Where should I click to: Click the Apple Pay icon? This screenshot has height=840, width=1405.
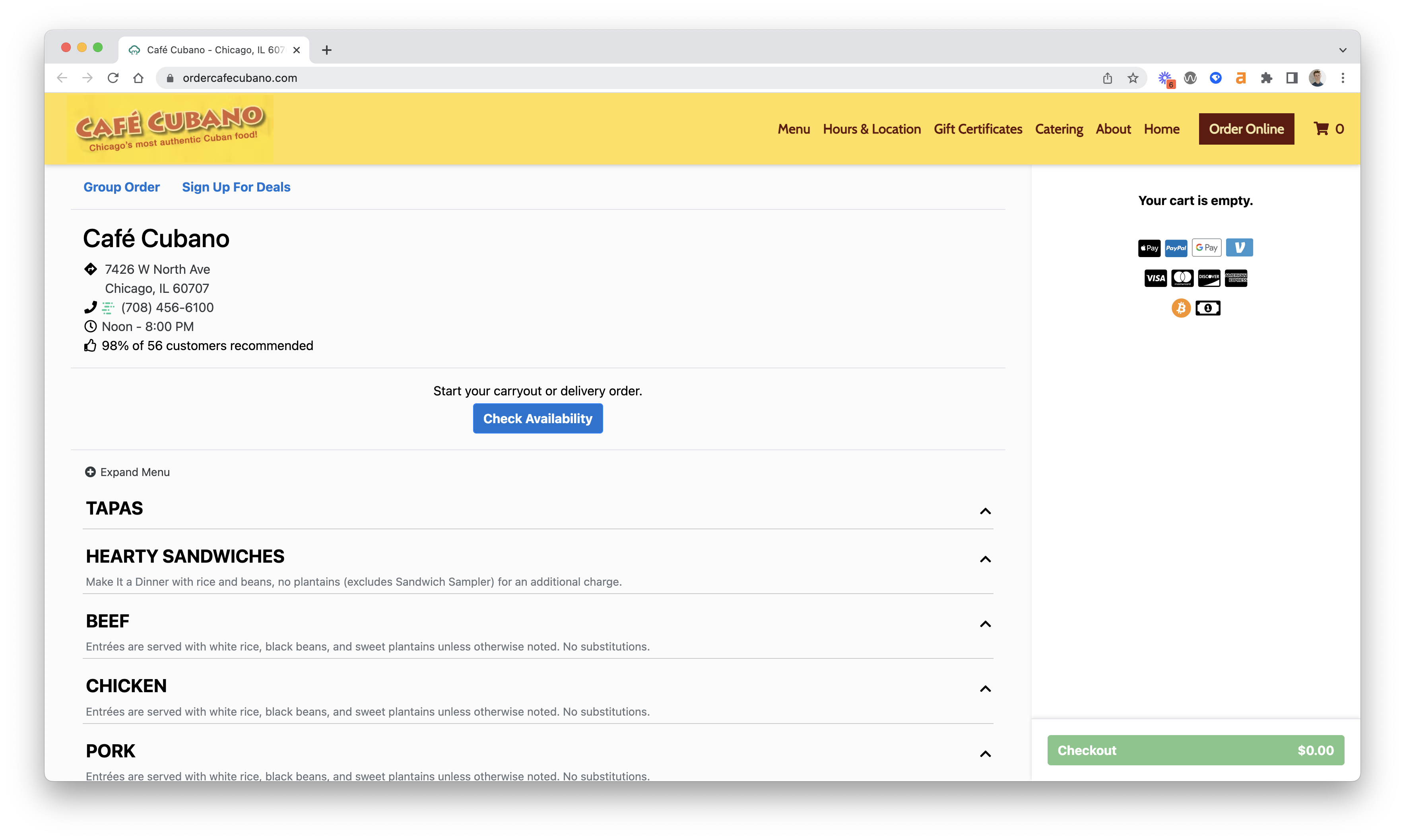coord(1149,248)
